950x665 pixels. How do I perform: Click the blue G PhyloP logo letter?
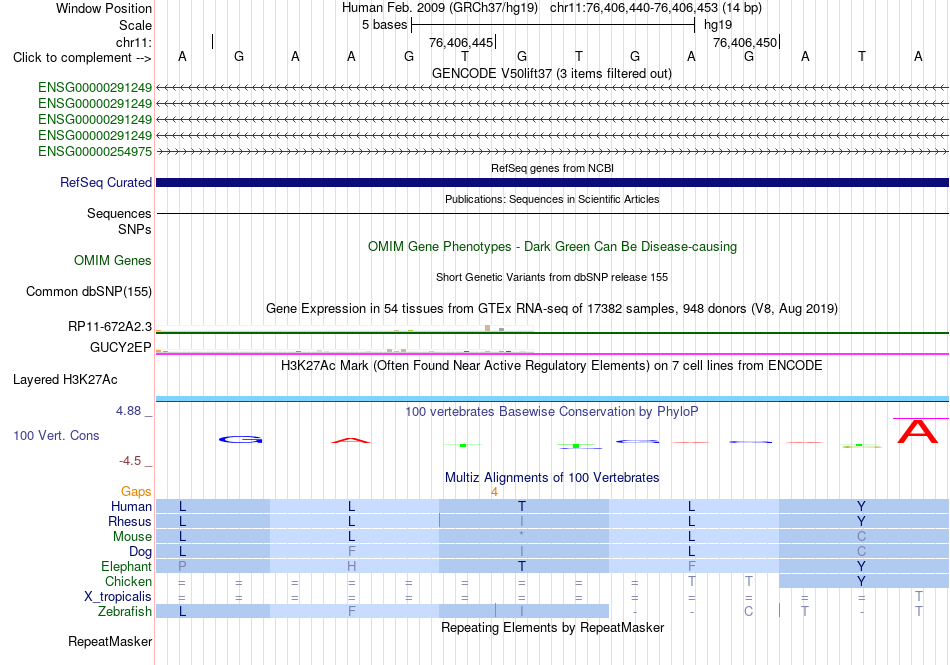point(241,440)
